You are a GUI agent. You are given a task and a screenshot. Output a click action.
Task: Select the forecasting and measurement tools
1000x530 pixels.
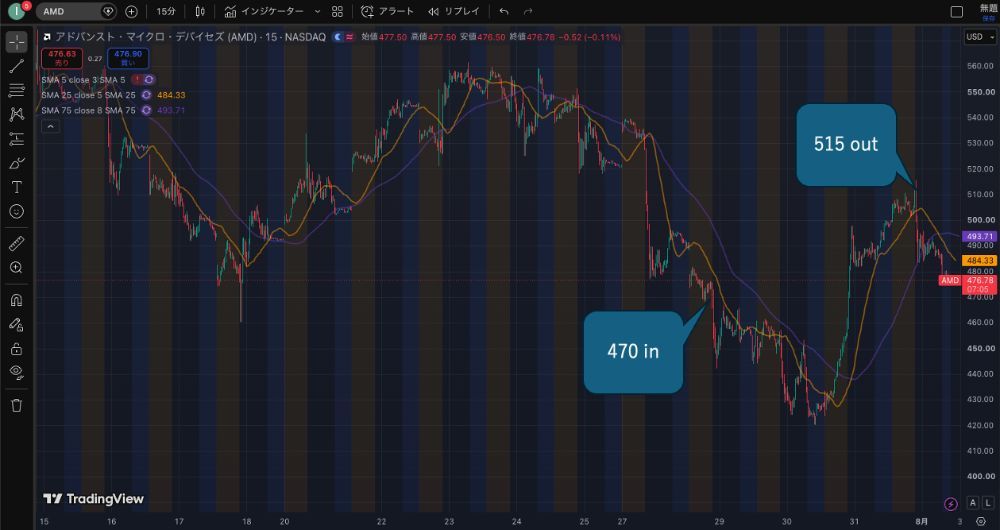coord(17,138)
